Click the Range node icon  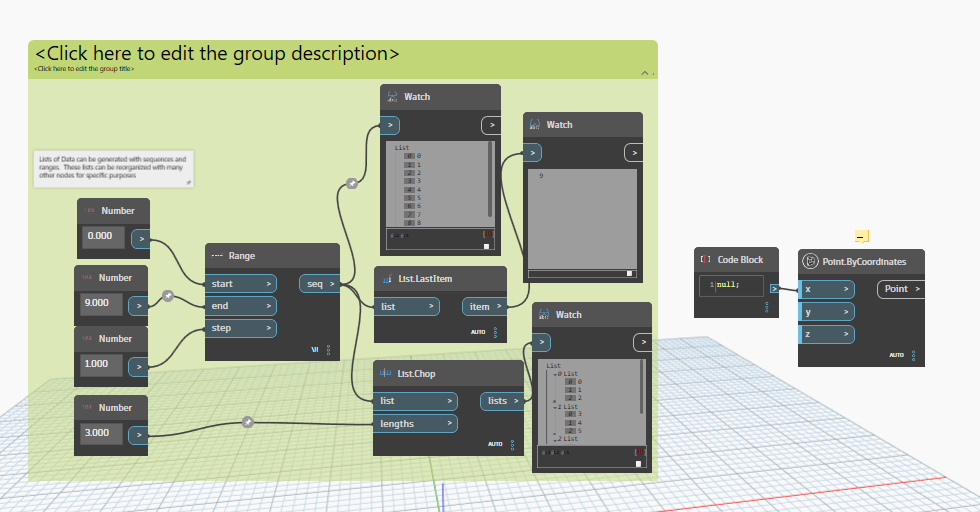[x=217, y=256]
